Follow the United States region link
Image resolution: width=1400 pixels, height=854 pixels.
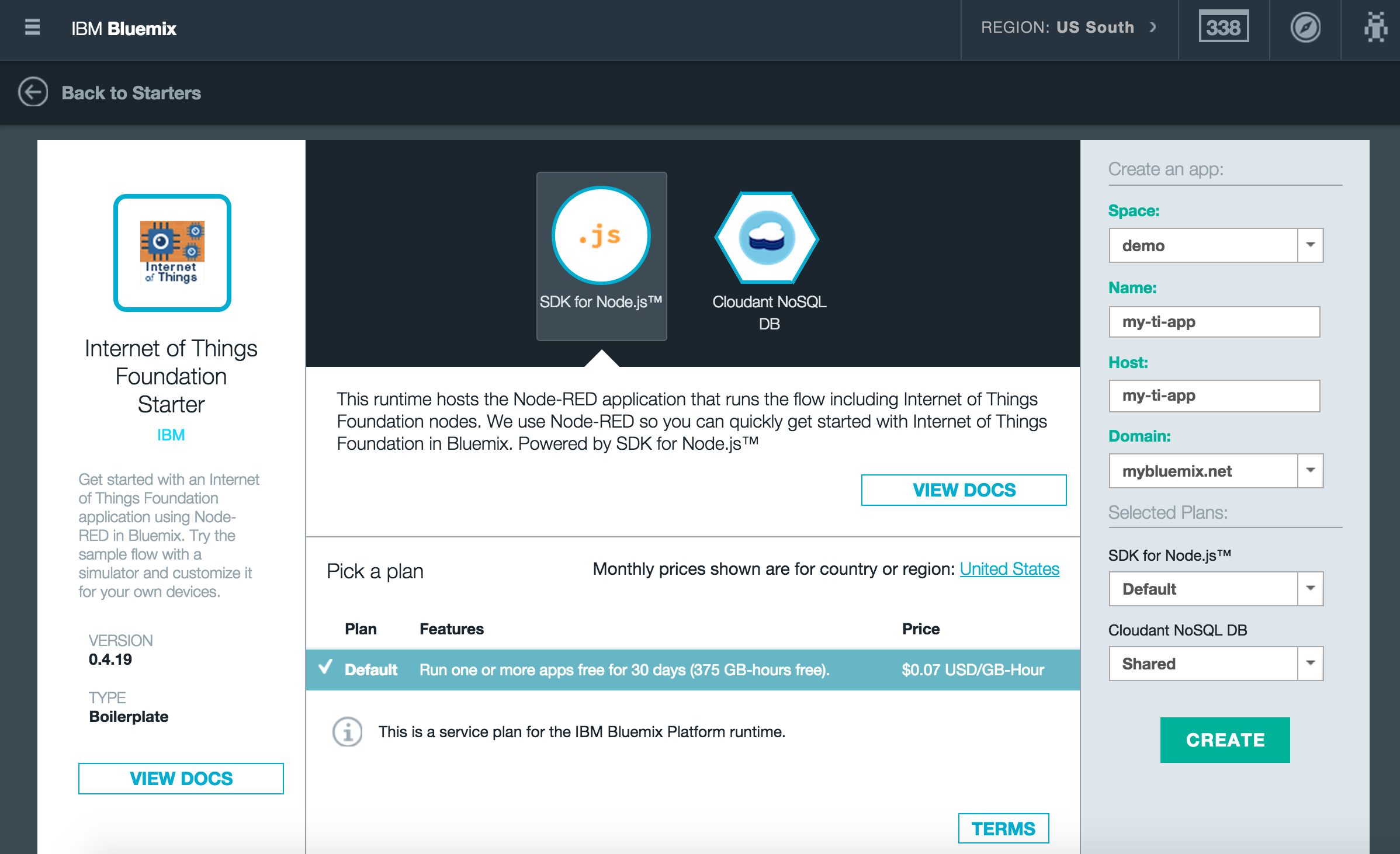pyautogui.click(x=1009, y=569)
